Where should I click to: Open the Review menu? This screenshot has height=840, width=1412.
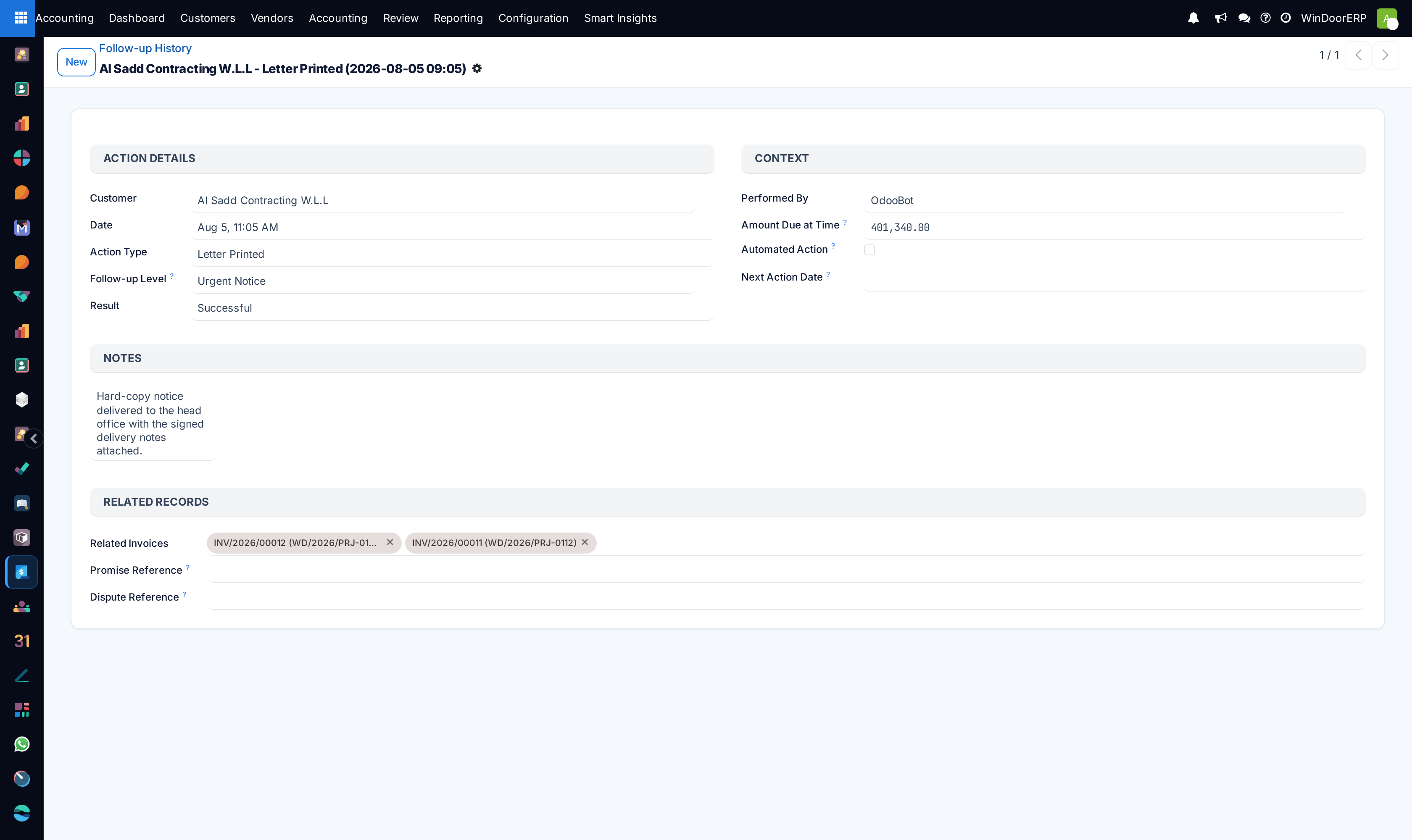click(x=401, y=18)
